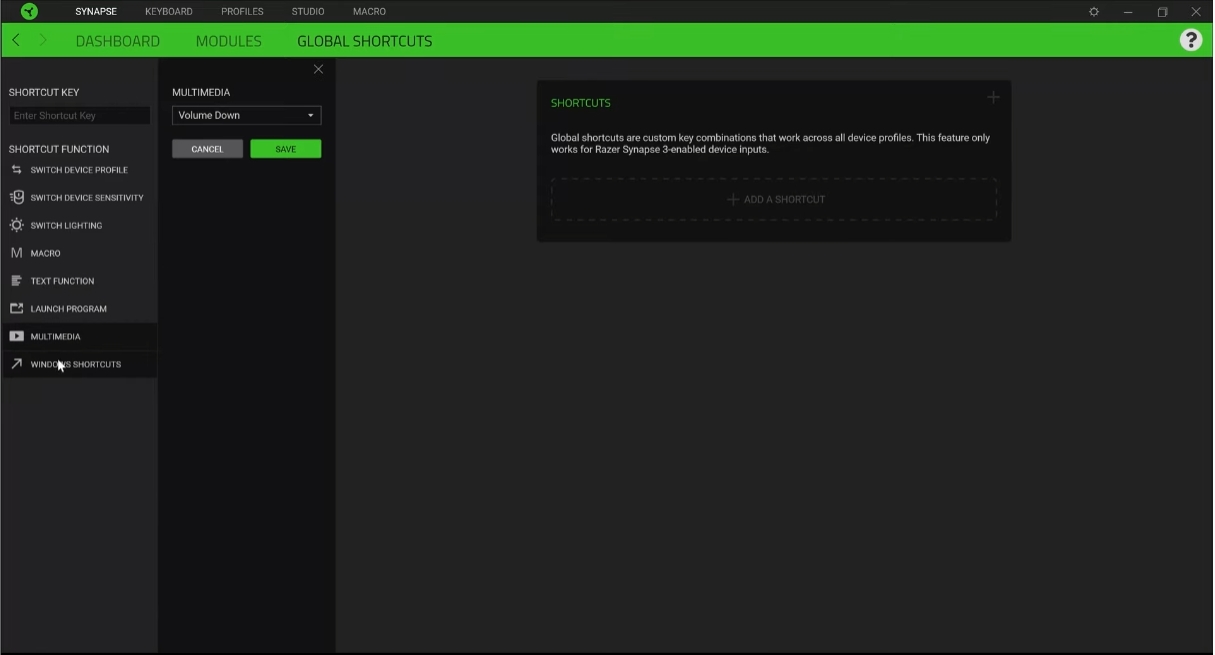Viewport: 1215px width, 655px height.
Task: Click the Razer logo icon
Action: tap(29, 11)
